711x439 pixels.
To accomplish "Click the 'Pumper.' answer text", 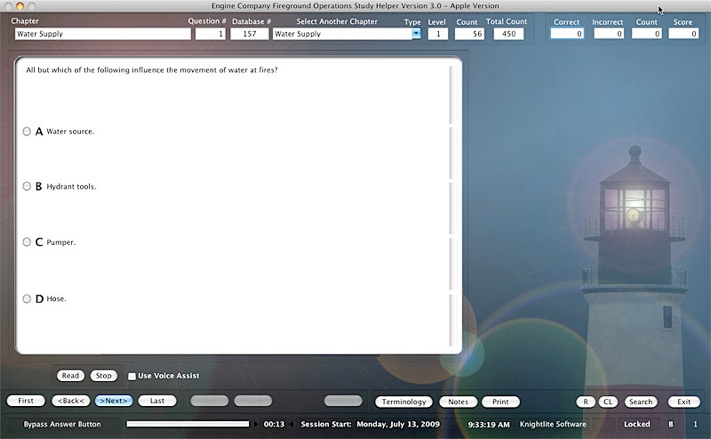I will 61,242.
